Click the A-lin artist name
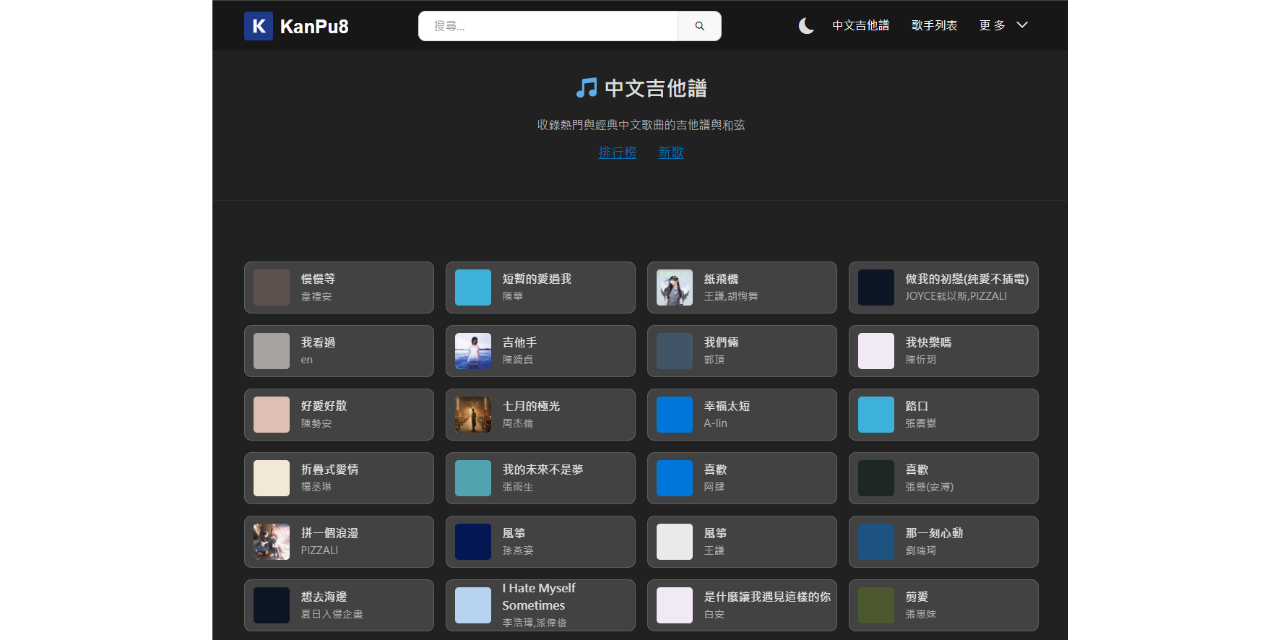This screenshot has height=640, width=1280. [715, 423]
